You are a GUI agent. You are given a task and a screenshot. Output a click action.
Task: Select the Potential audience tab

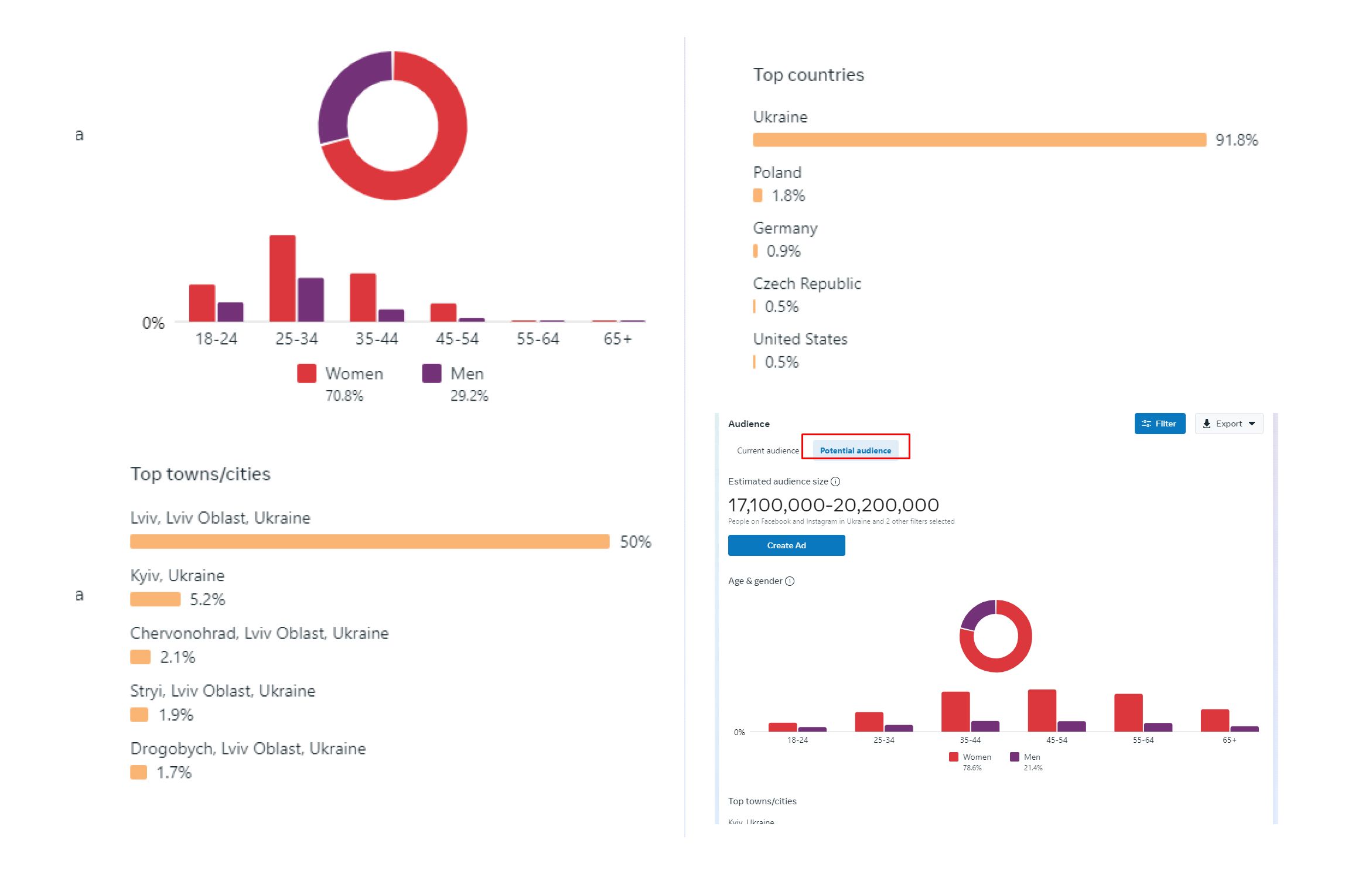tap(855, 450)
